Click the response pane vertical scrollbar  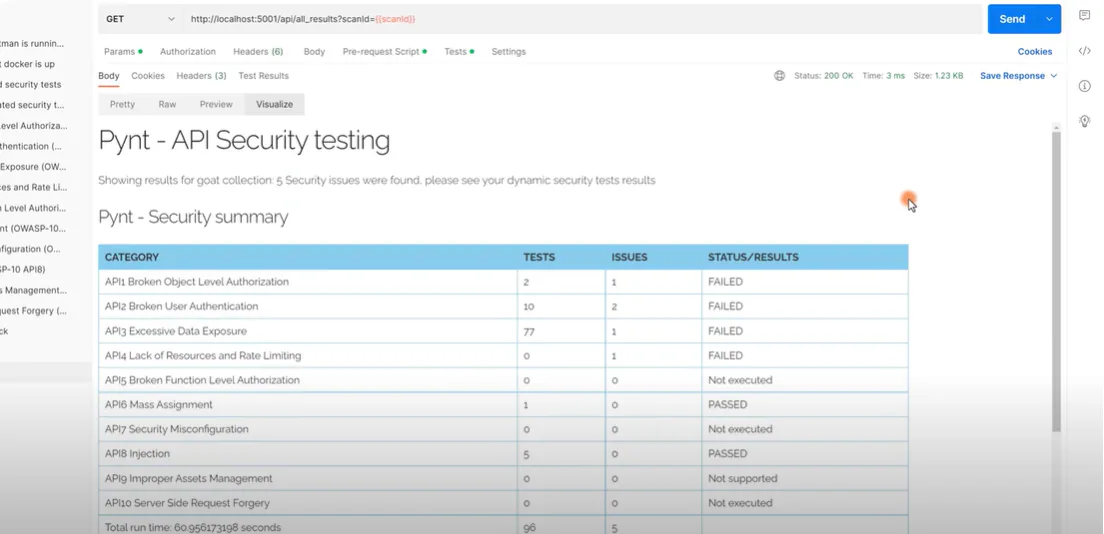(1056, 282)
